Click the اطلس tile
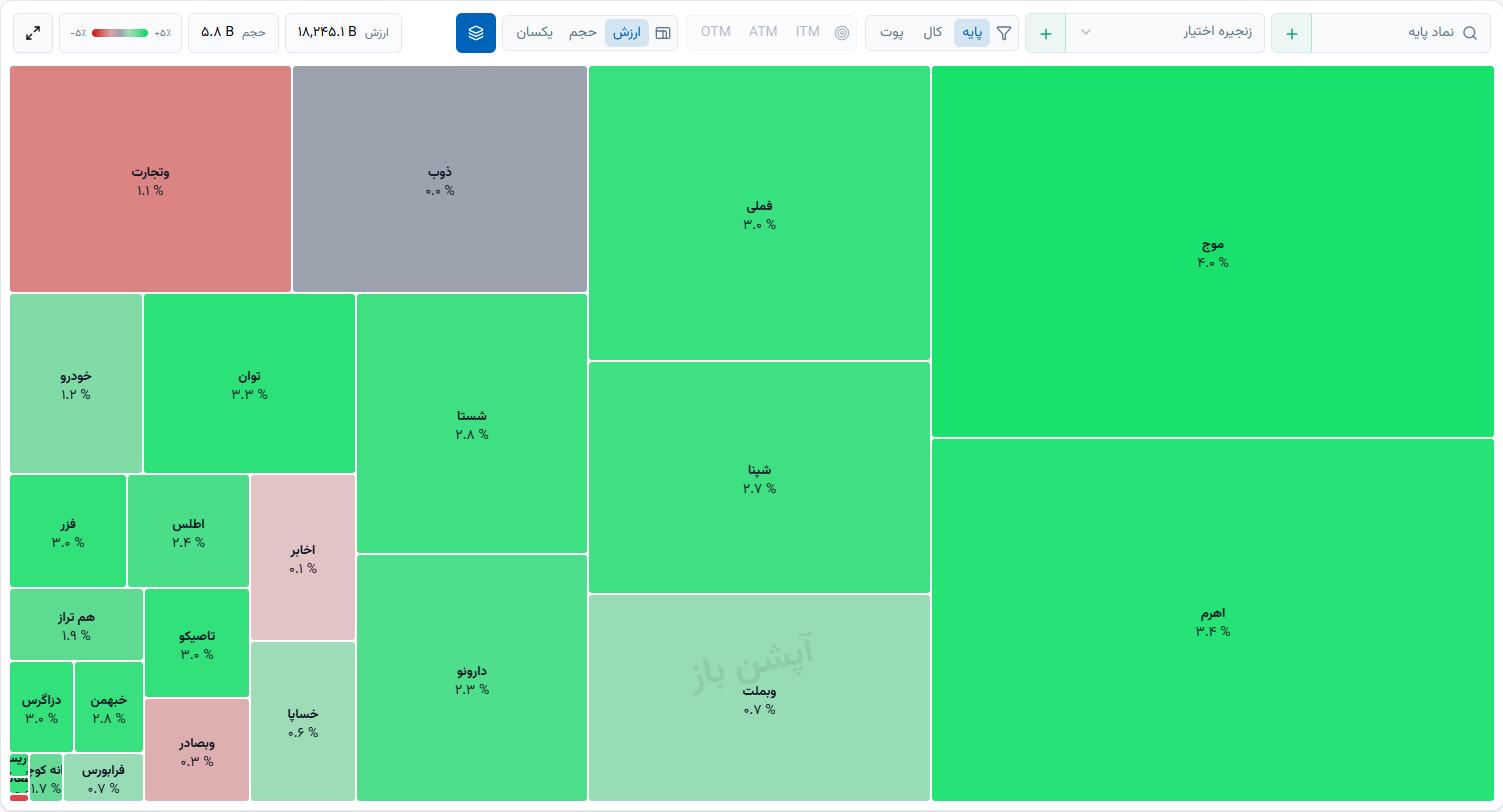Viewport: 1503px width, 812px height. click(x=188, y=531)
